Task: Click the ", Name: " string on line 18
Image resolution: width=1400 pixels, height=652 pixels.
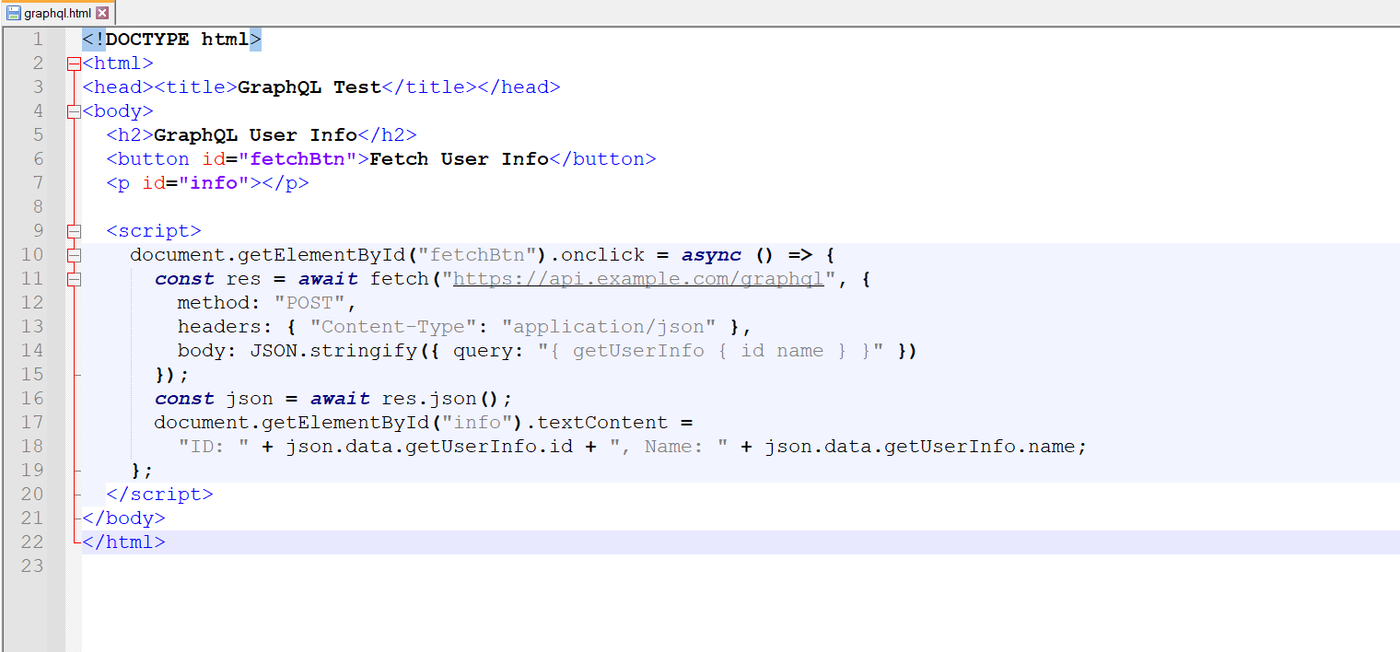Action: coord(669,447)
